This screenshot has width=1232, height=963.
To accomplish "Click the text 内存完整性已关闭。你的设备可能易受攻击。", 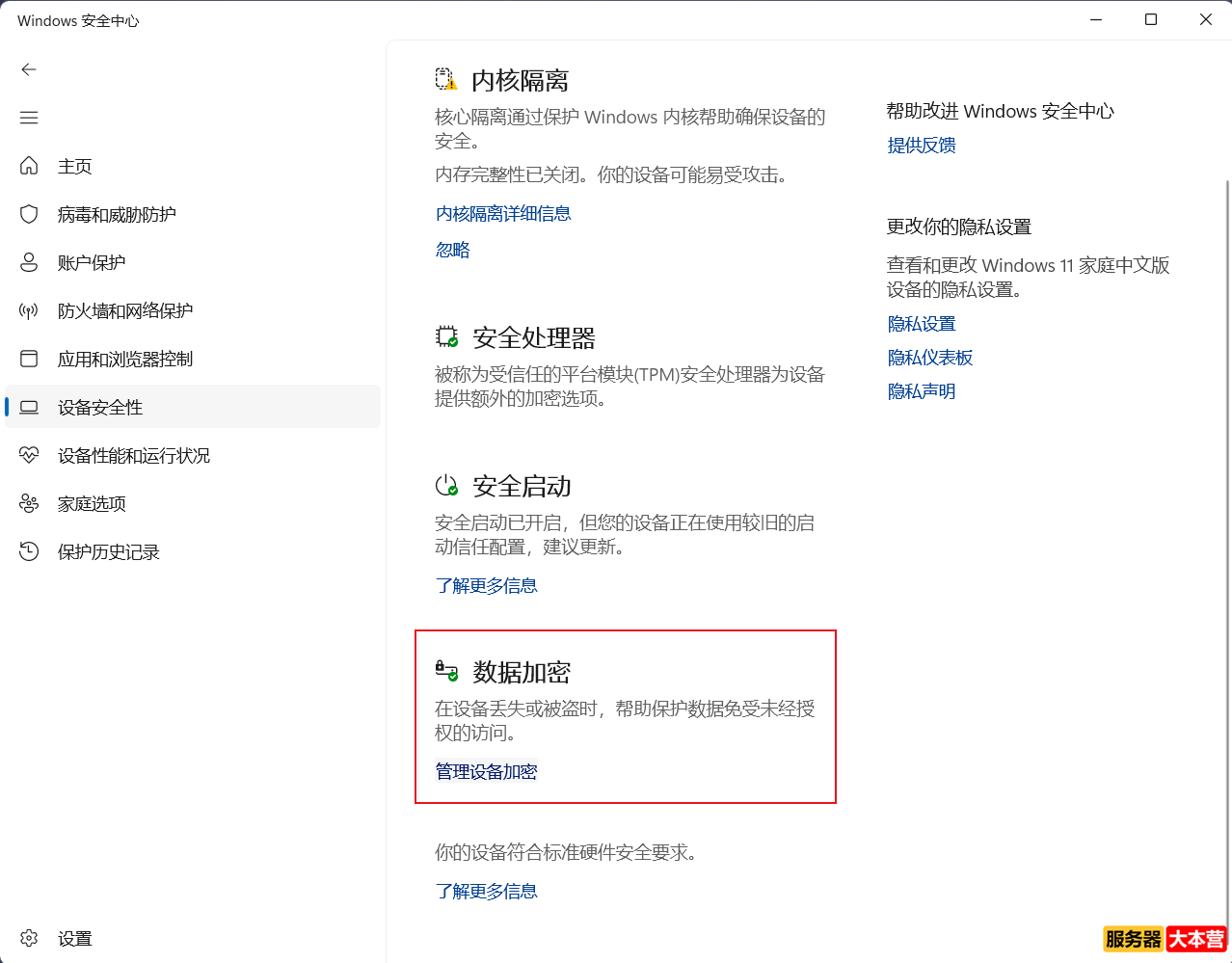I will click(x=612, y=175).
